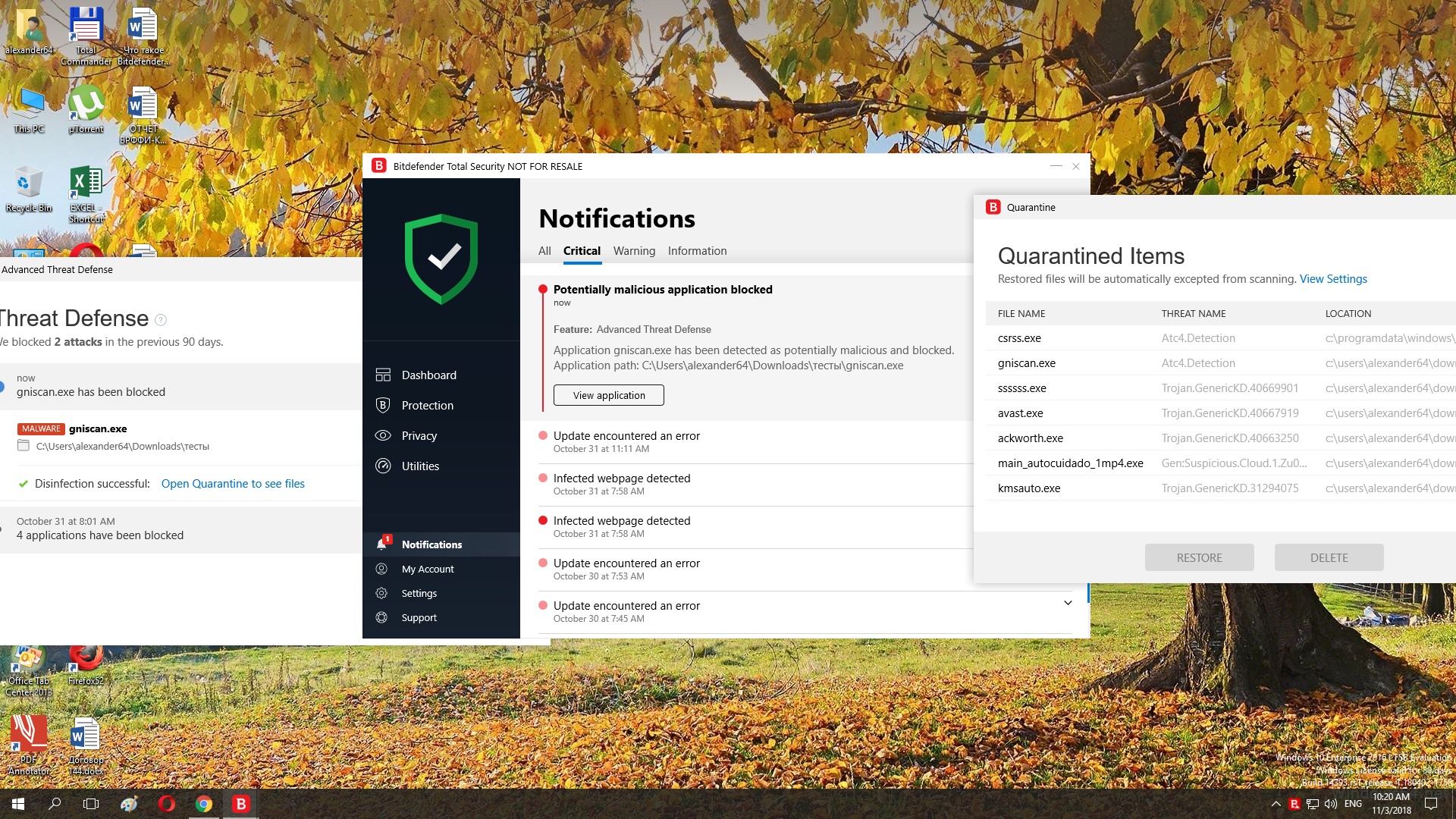This screenshot has width=1456, height=819.
Task: Open Privacy eye icon in sidebar
Action: click(383, 436)
